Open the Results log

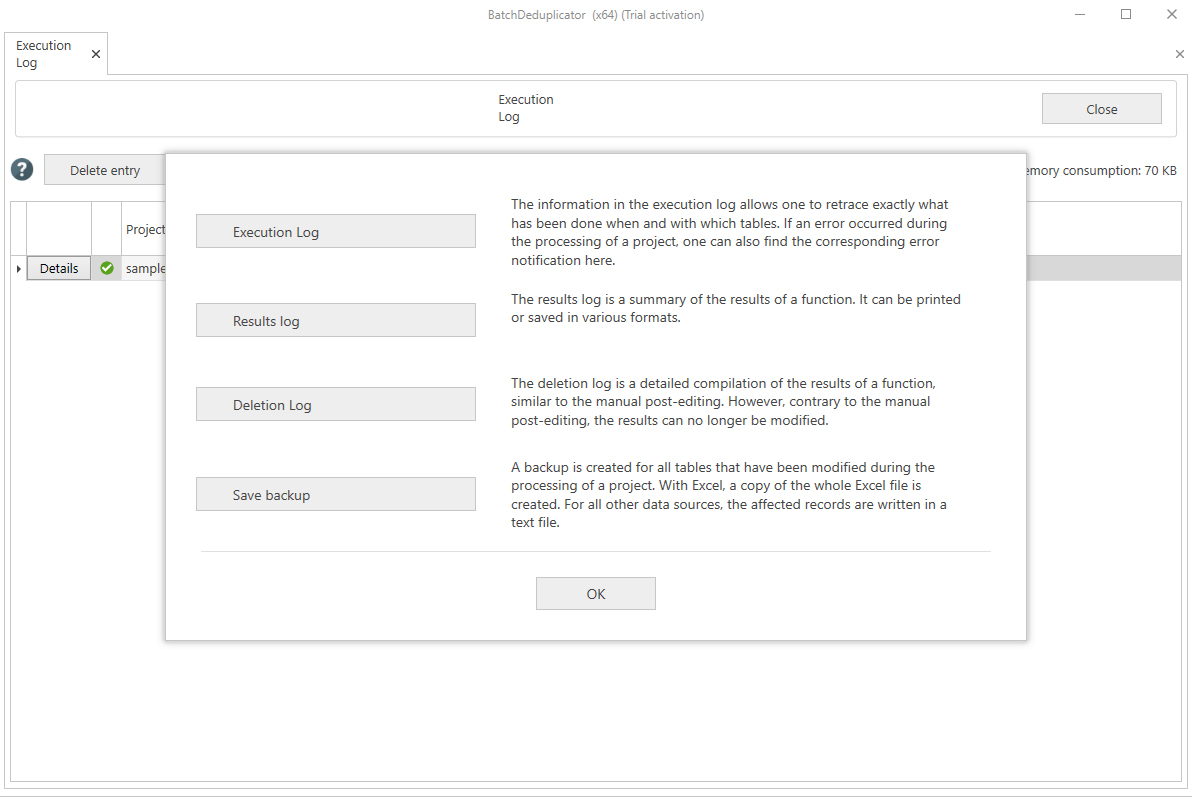click(x=335, y=320)
